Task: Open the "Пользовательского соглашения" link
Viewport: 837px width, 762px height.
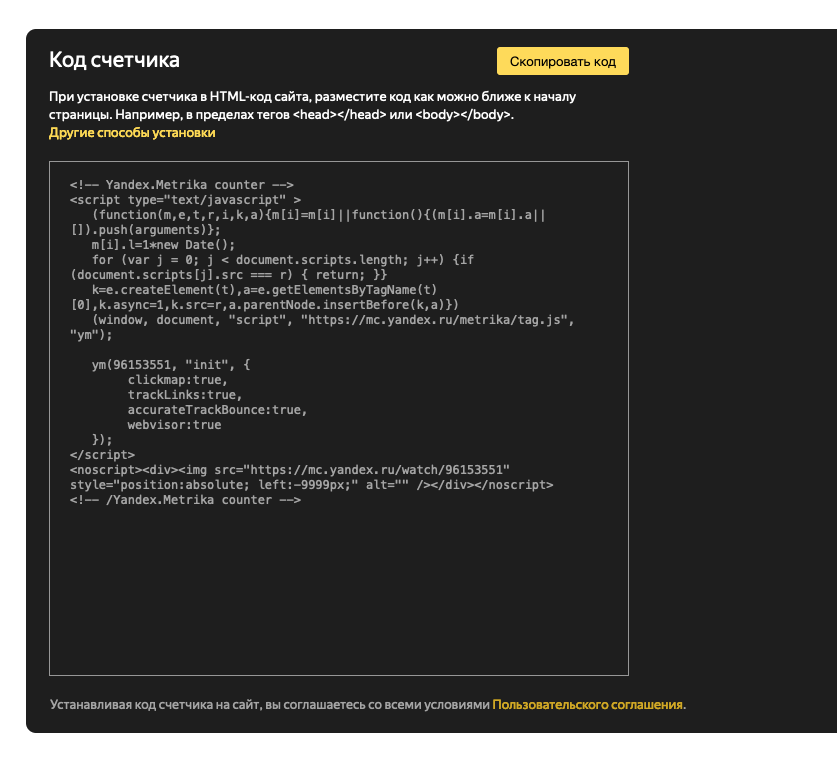Action: click(x=587, y=704)
